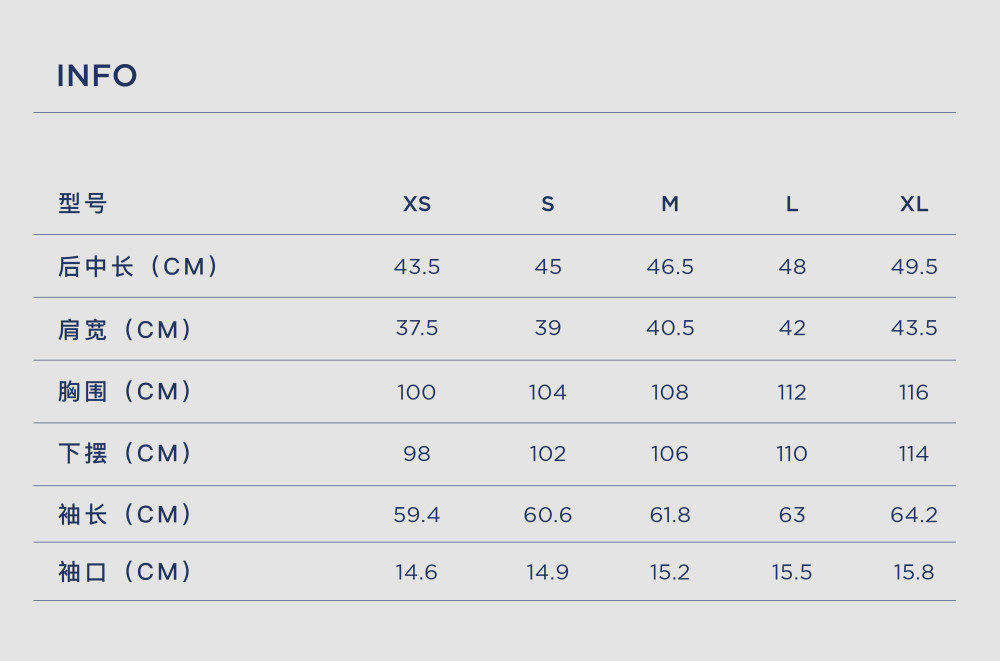Click the INFO heading
Viewport: 1000px width, 661px height.
tap(97, 76)
